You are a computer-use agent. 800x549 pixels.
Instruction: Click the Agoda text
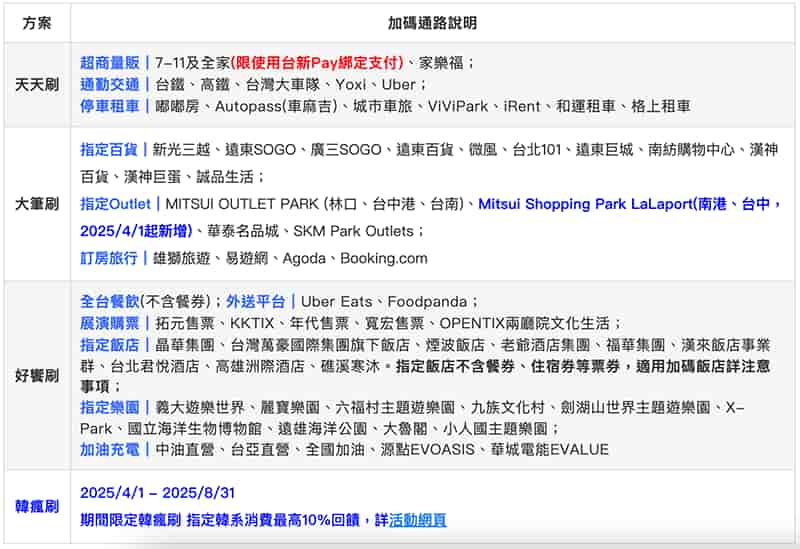304,258
